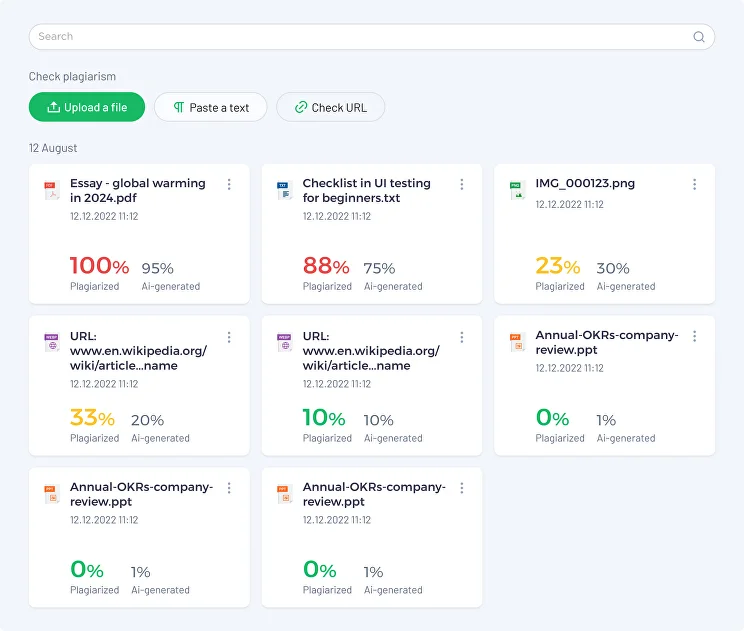Open the more options menu on the Checklist in UI testing card

tap(462, 184)
